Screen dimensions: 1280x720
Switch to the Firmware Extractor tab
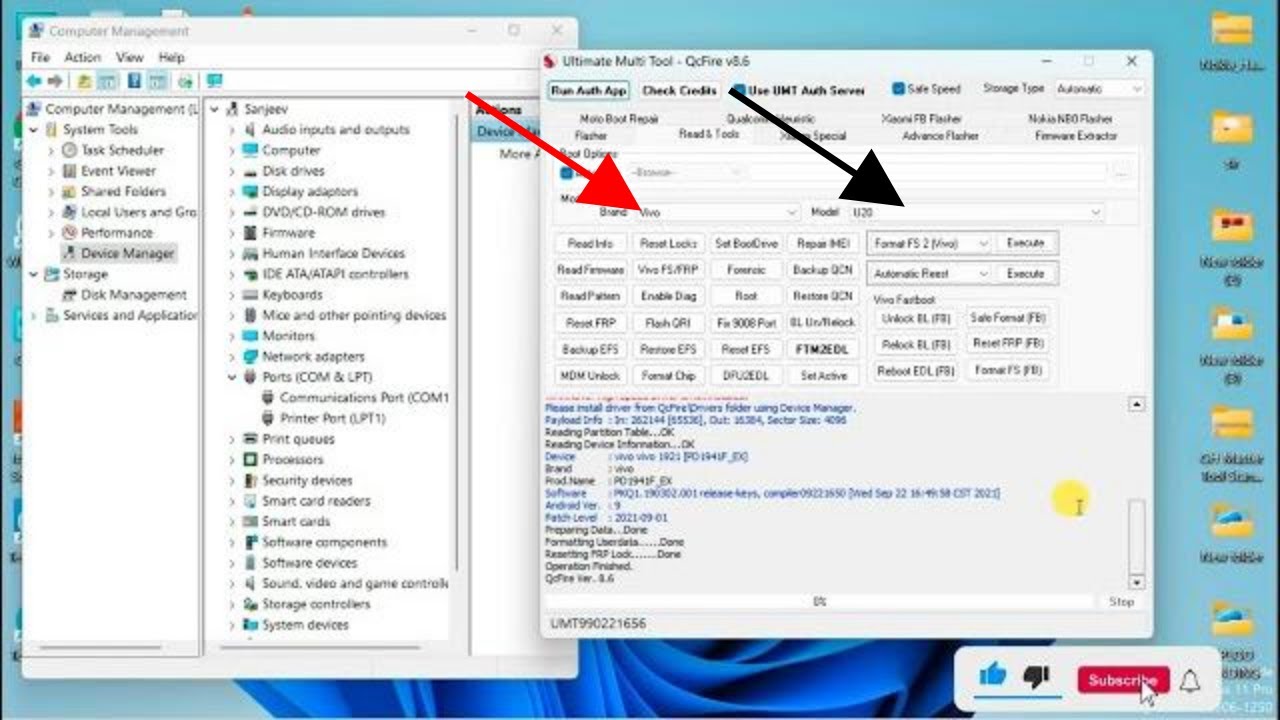(1076, 135)
